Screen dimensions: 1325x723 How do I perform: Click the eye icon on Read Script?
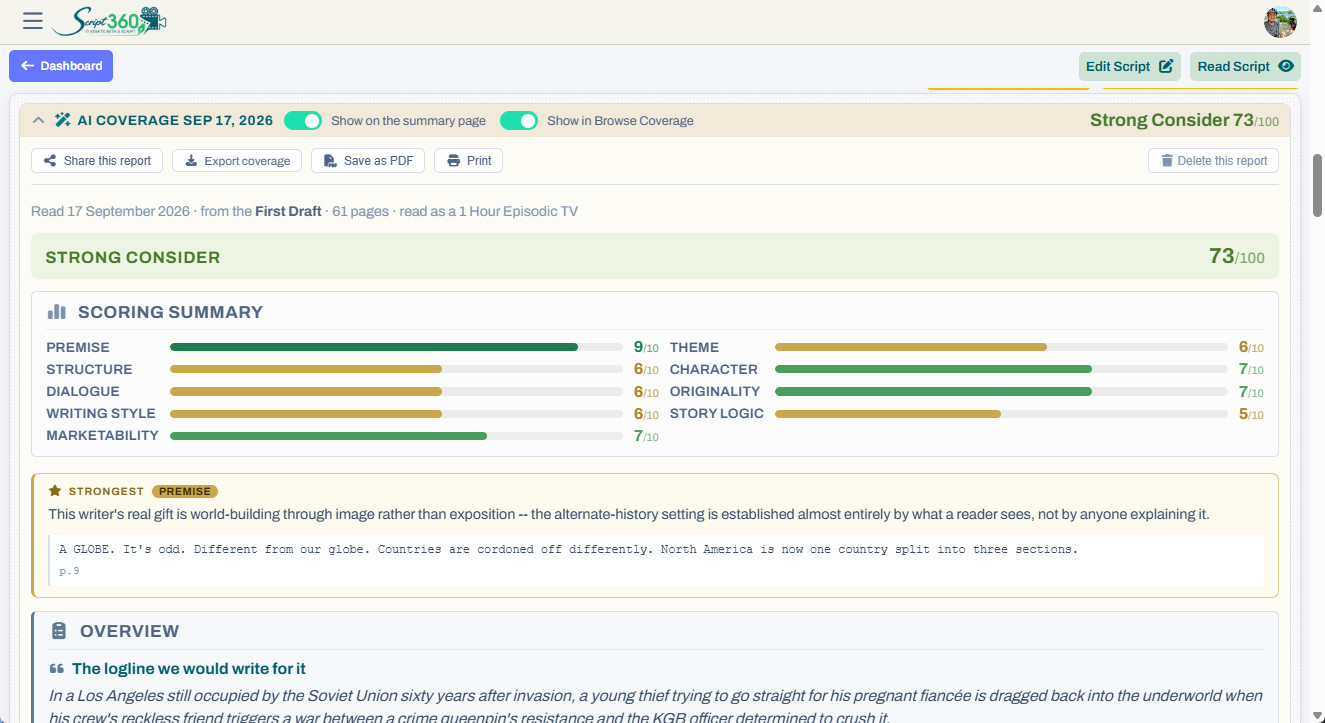1286,67
